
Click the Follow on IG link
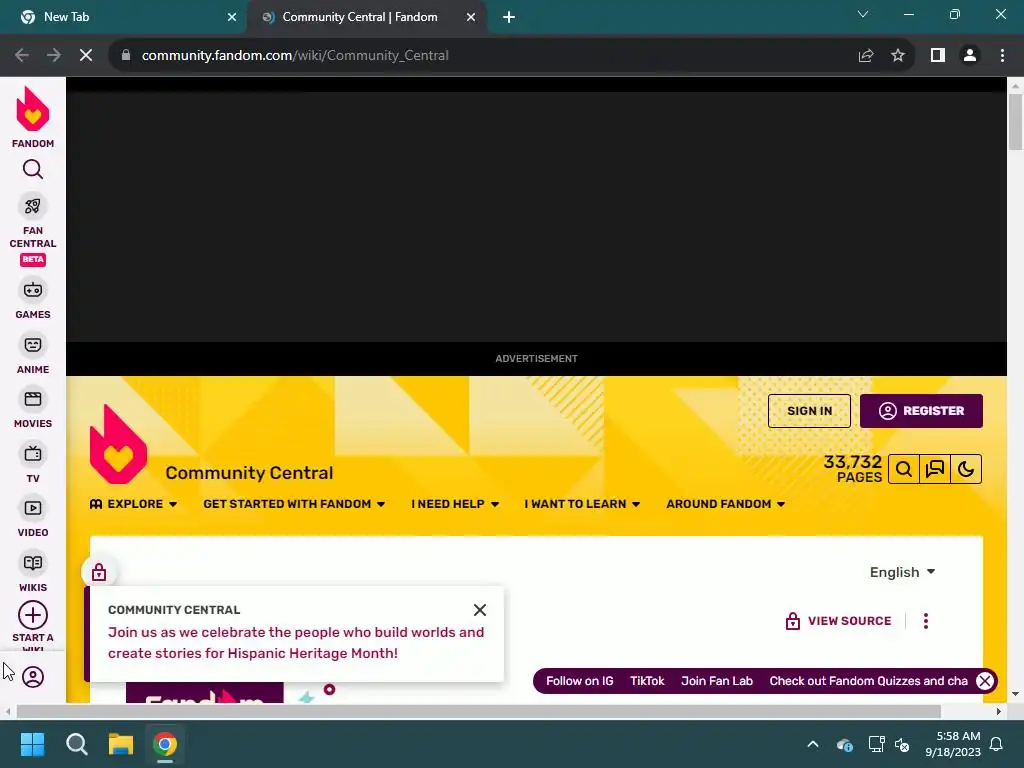click(x=580, y=681)
